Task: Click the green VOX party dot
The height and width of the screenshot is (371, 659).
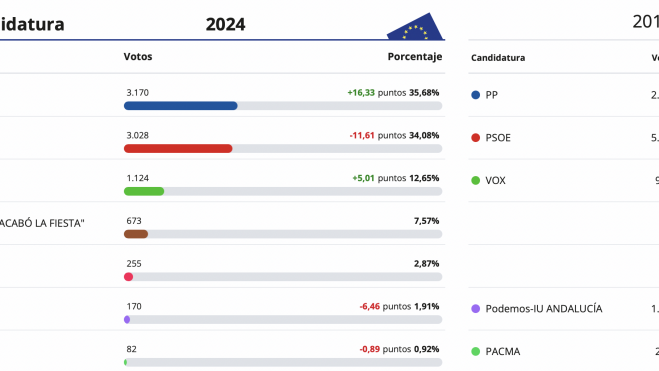Action: [476, 181]
